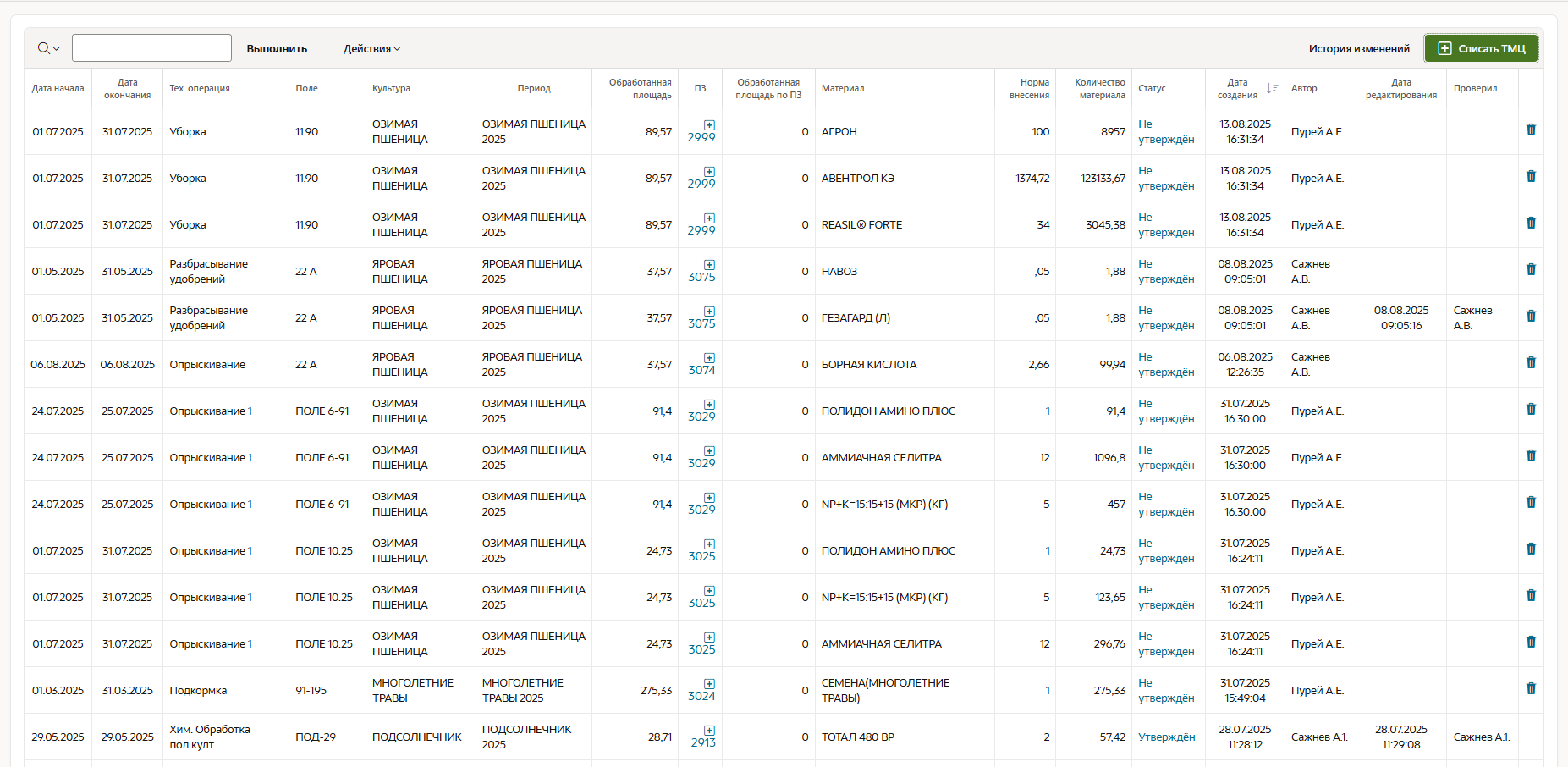The width and height of the screenshot is (1568, 767).
Task: Open ПЗ link 3024
Action: (x=701, y=696)
